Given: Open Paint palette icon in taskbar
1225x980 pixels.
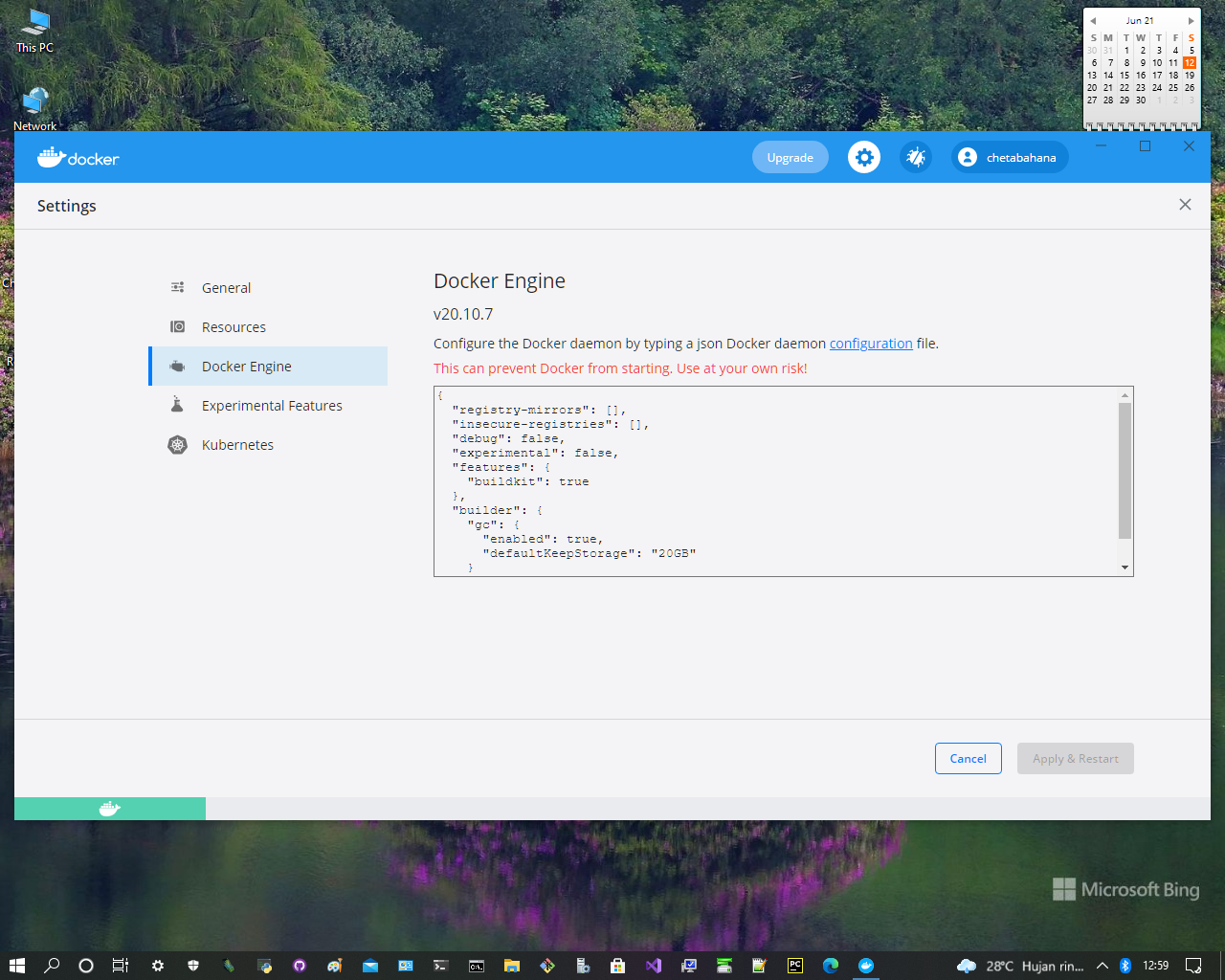Looking at the screenshot, I should click(334, 966).
